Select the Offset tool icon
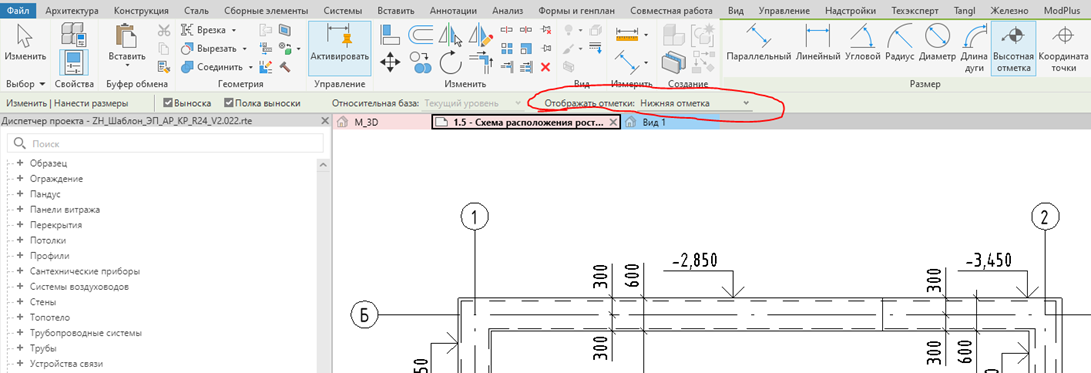The width and height of the screenshot is (1091, 373). pyautogui.click(x=421, y=34)
